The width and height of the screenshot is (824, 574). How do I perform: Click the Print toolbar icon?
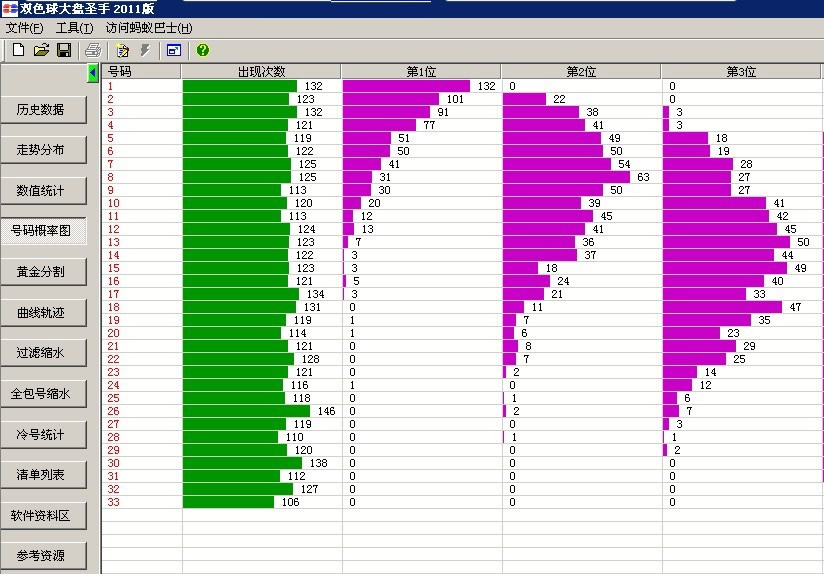pos(93,50)
